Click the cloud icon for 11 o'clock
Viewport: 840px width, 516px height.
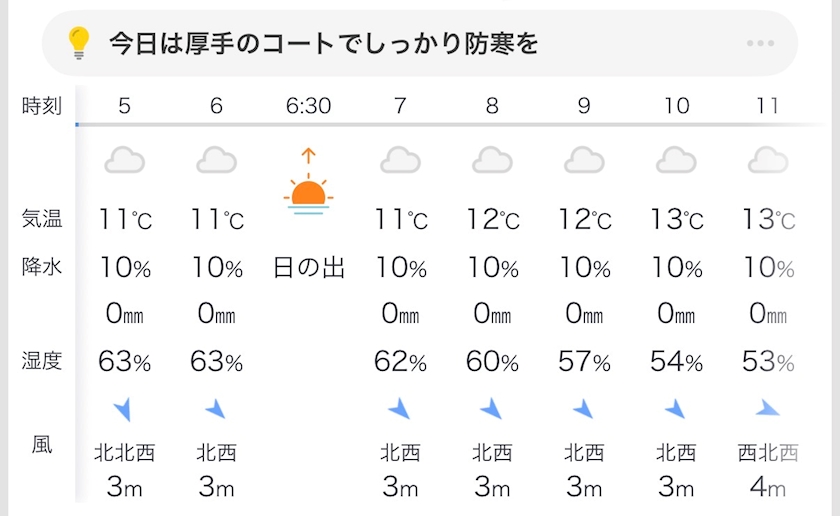tap(768, 160)
